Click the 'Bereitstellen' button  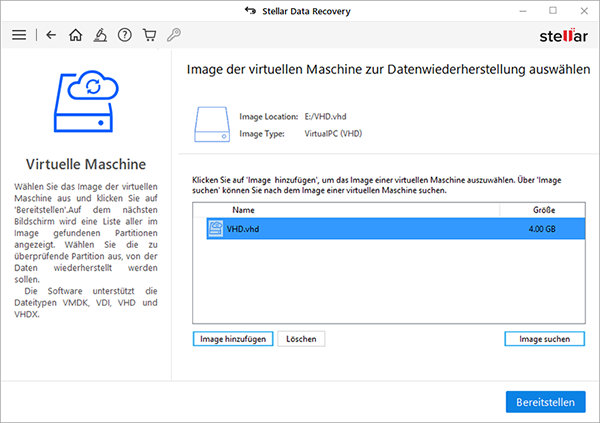(546, 402)
